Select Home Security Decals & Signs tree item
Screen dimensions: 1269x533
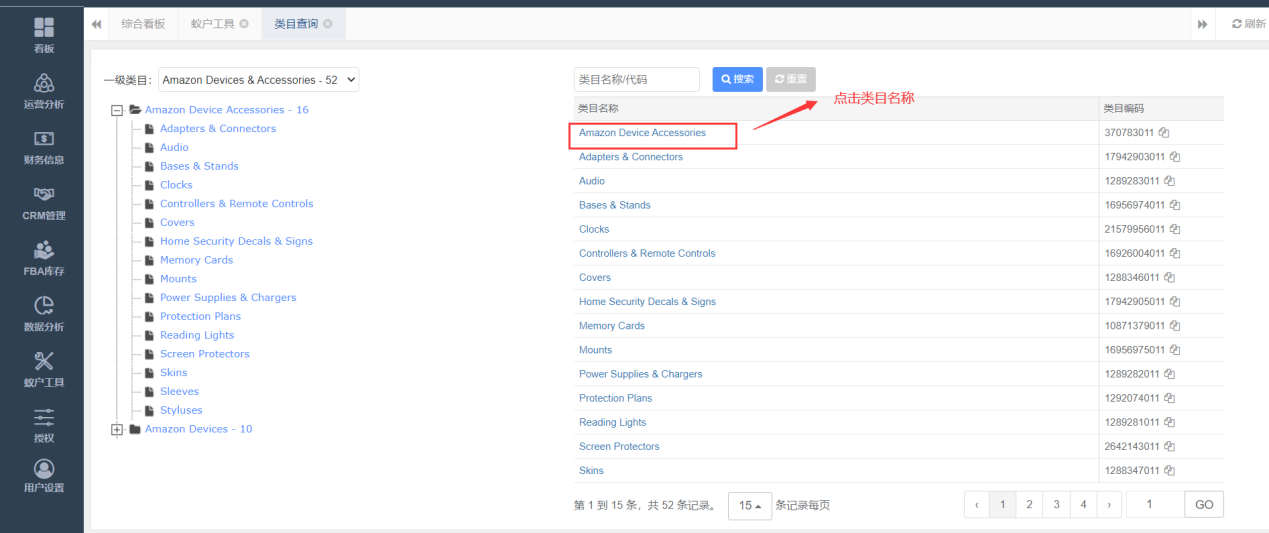coord(236,241)
